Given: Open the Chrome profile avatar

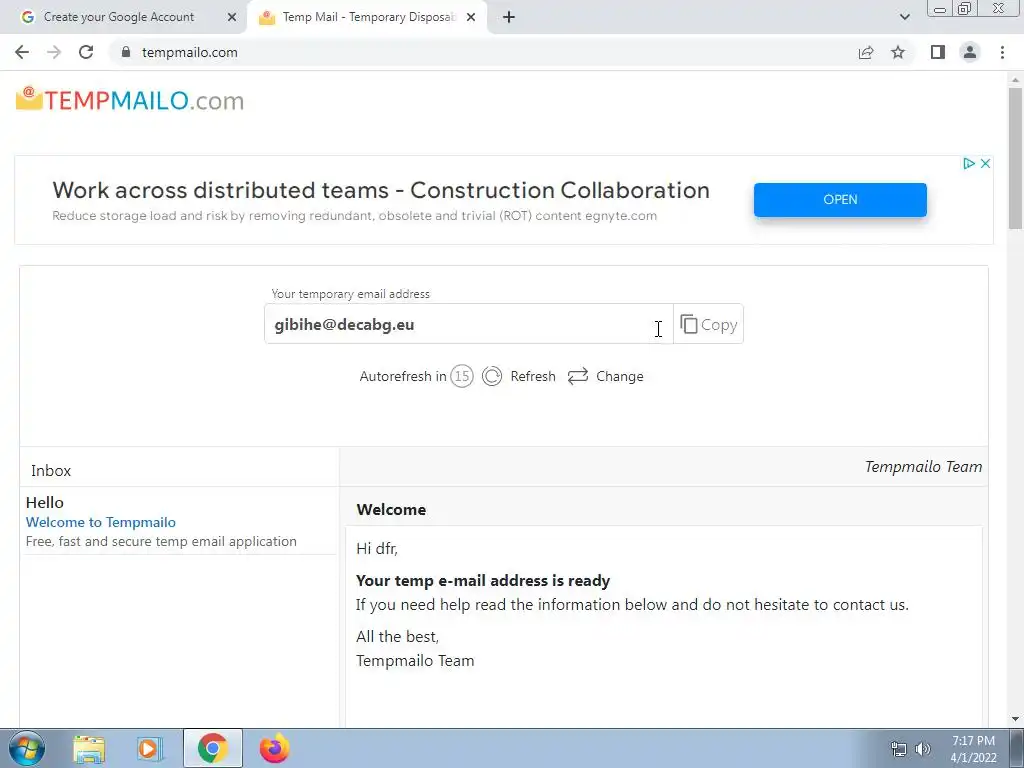Looking at the screenshot, I should point(970,52).
